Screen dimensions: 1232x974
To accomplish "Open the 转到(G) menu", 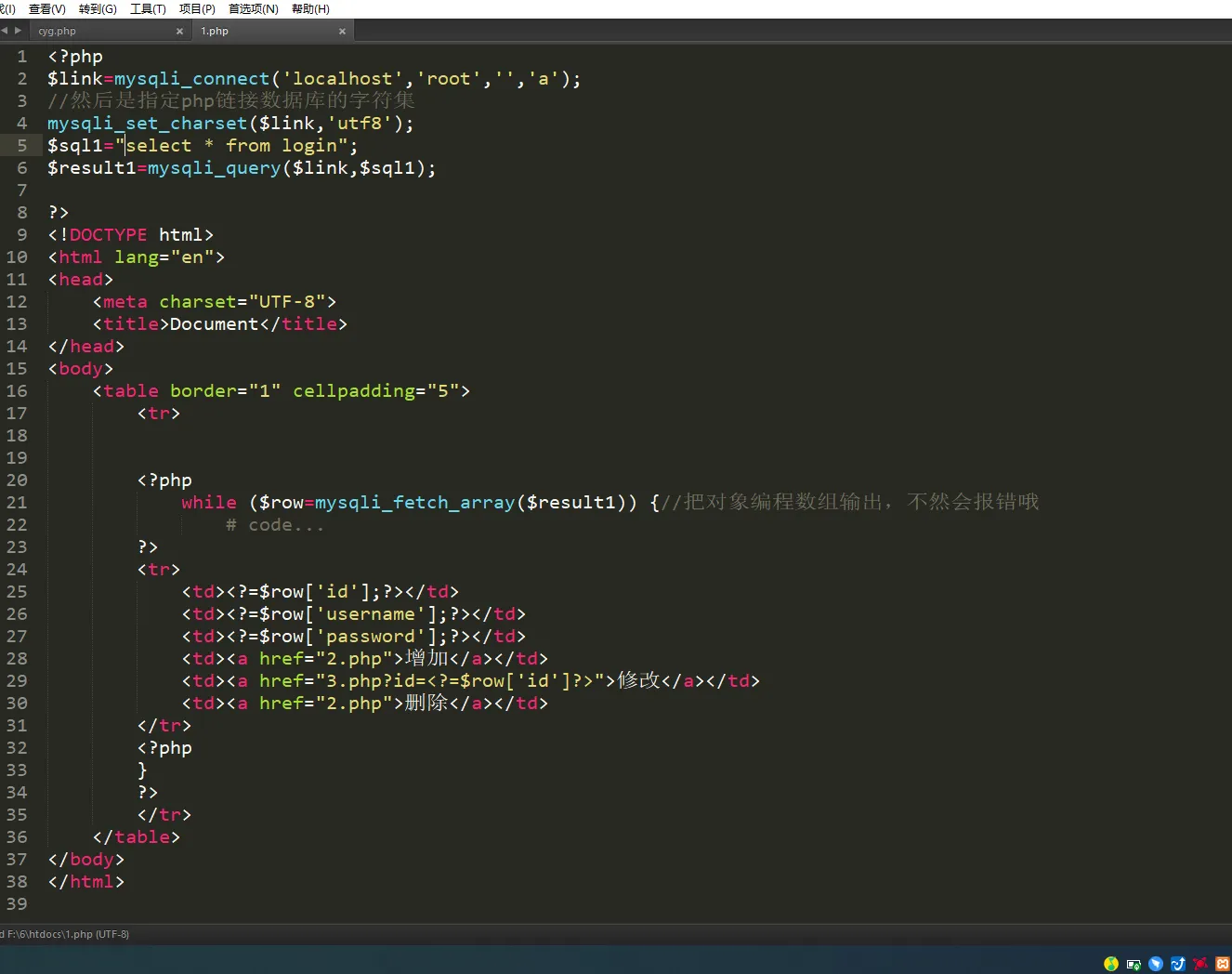I will click(98, 8).
